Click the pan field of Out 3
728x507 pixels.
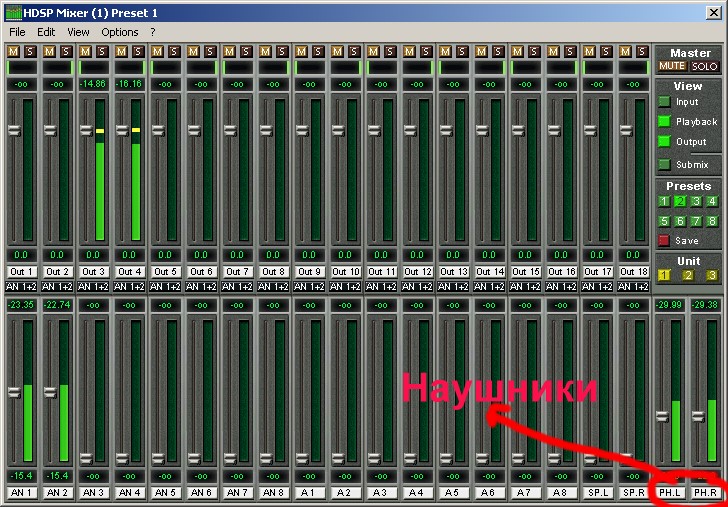(x=93, y=68)
